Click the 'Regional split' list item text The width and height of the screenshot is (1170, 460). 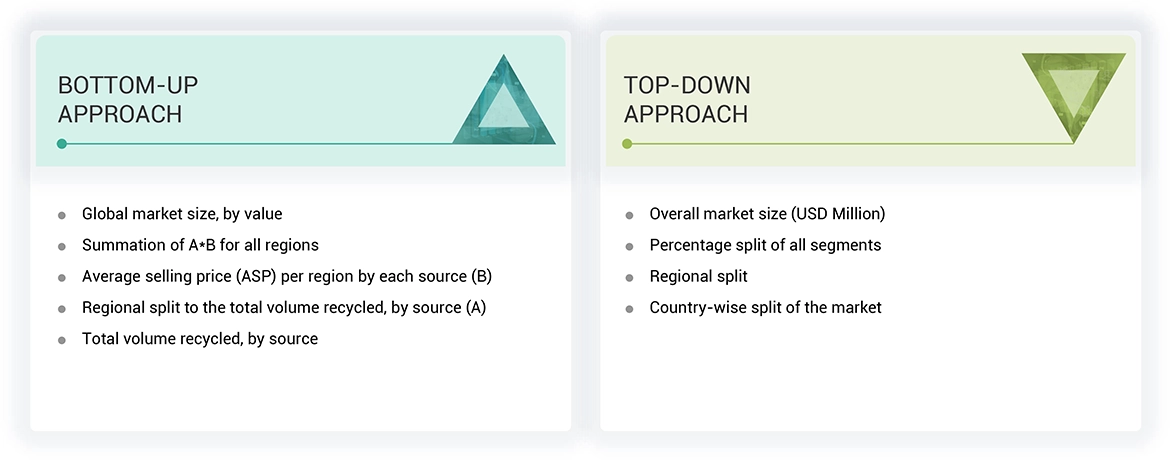click(698, 276)
